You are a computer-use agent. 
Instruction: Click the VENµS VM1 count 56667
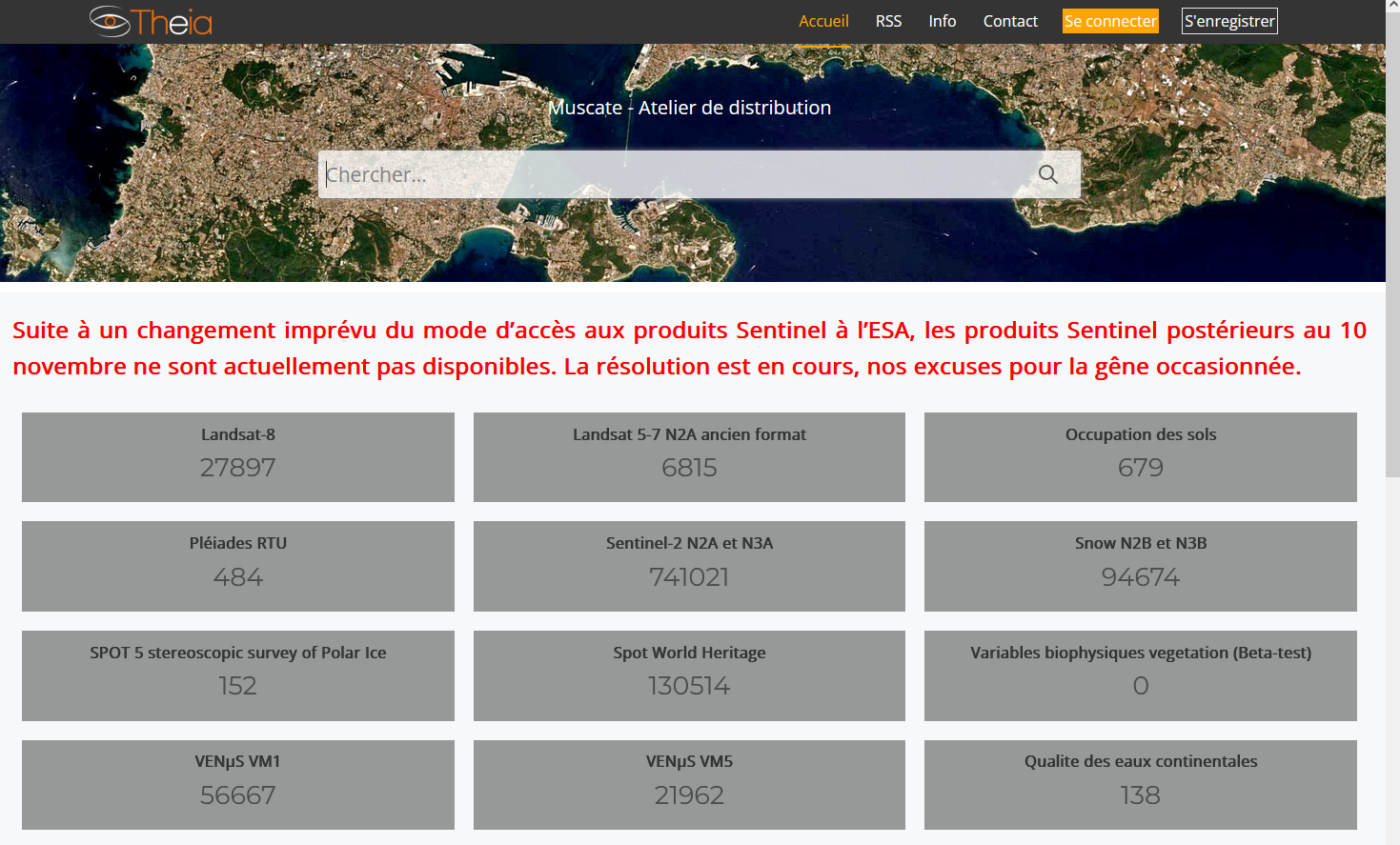click(x=238, y=795)
